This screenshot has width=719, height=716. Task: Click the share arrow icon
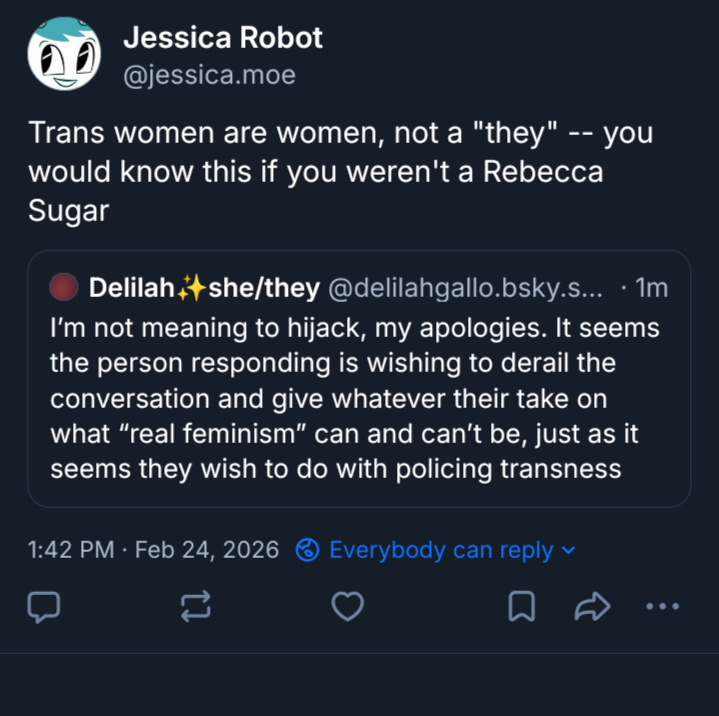click(x=592, y=606)
